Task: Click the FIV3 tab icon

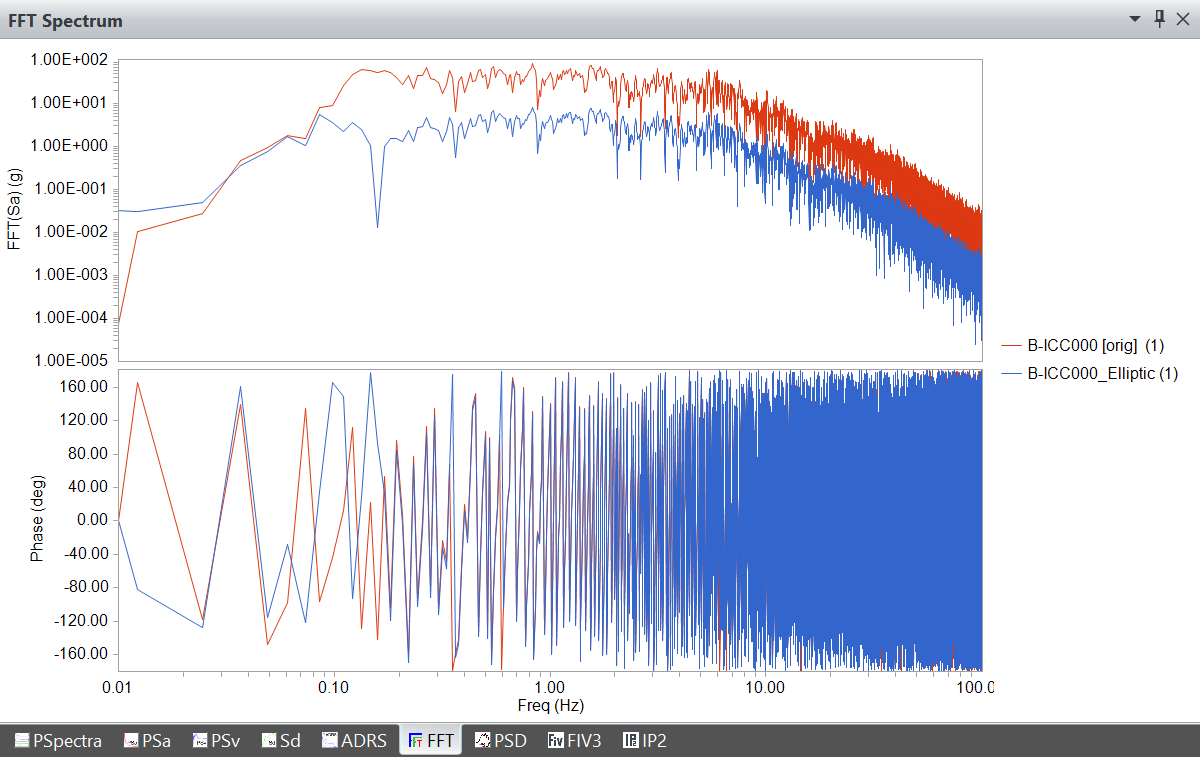Action: point(556,741)
